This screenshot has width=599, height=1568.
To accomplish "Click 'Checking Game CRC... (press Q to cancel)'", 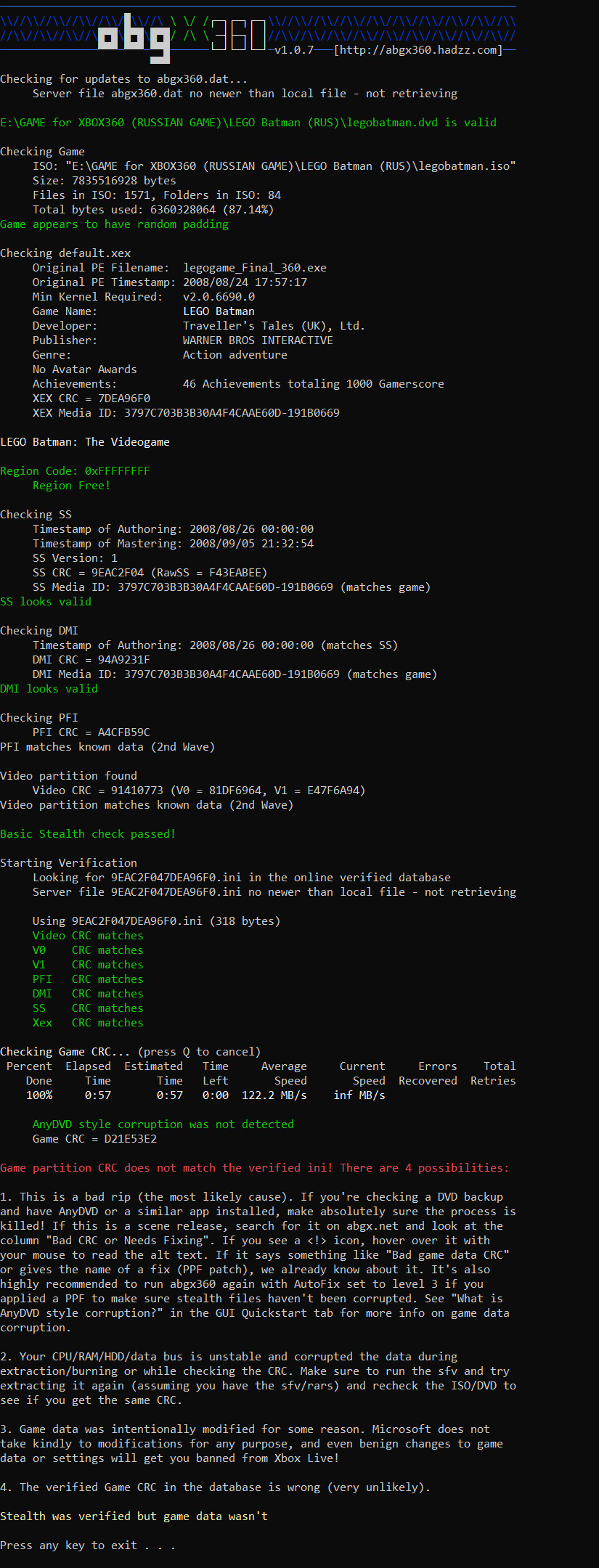I will [131, 1052].
